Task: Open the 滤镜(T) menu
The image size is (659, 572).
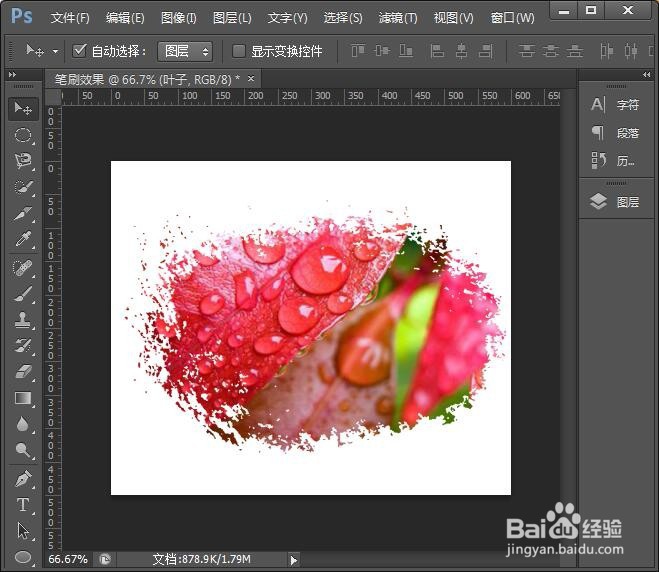Action: (x=398, y=18)
